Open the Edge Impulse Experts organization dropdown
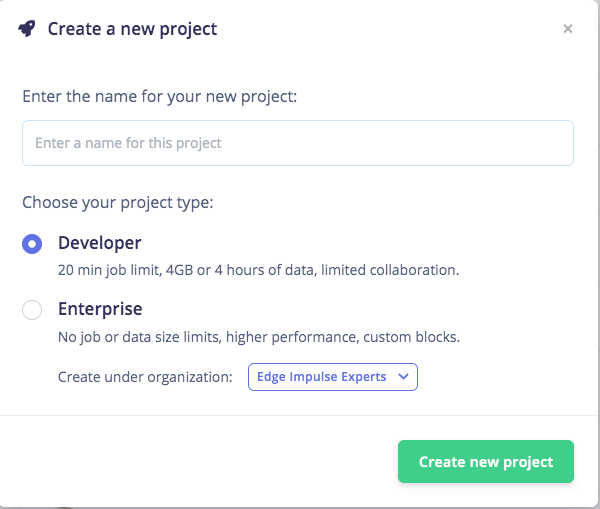Image resolution: width=600 pixels, height=509 pixels. tap(332, 376)
